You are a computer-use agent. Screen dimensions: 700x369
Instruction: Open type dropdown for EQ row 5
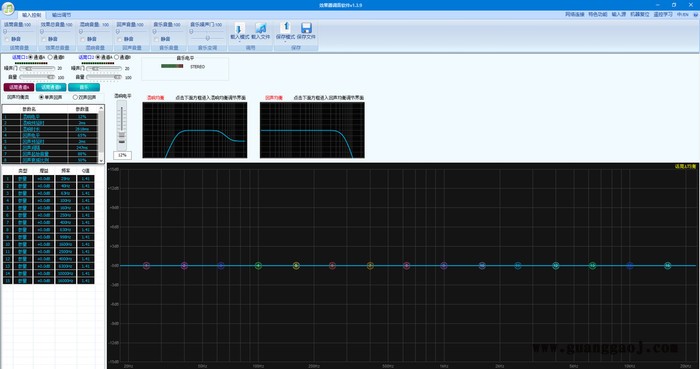[x=23, y=208]
